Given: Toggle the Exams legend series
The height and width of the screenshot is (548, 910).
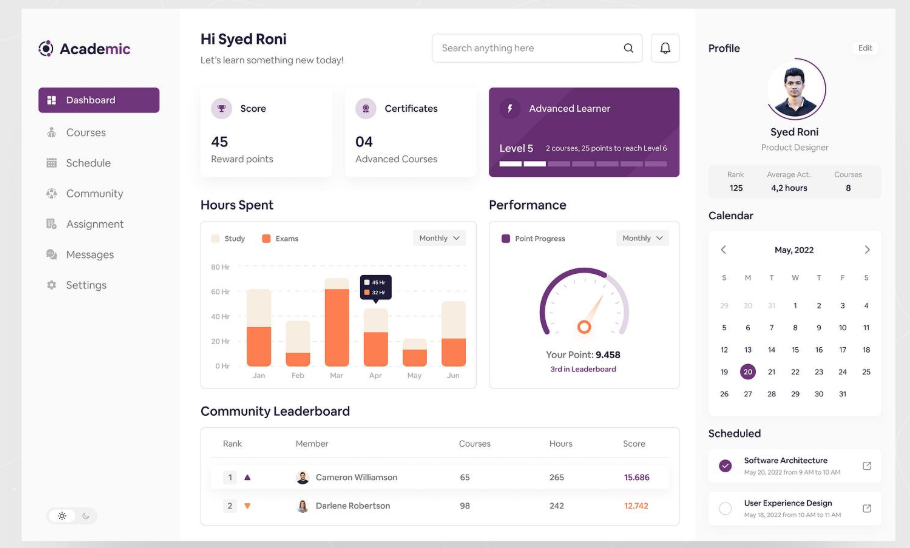Looking at the screenshot, I should click(280, 239).
